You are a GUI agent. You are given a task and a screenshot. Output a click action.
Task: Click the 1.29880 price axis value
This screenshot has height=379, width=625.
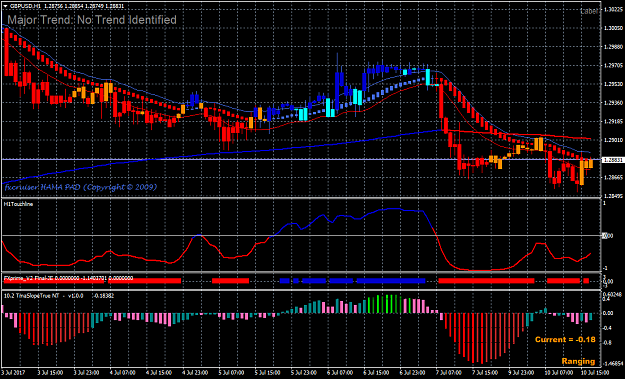pyautogui.click(x=613, y=47)
